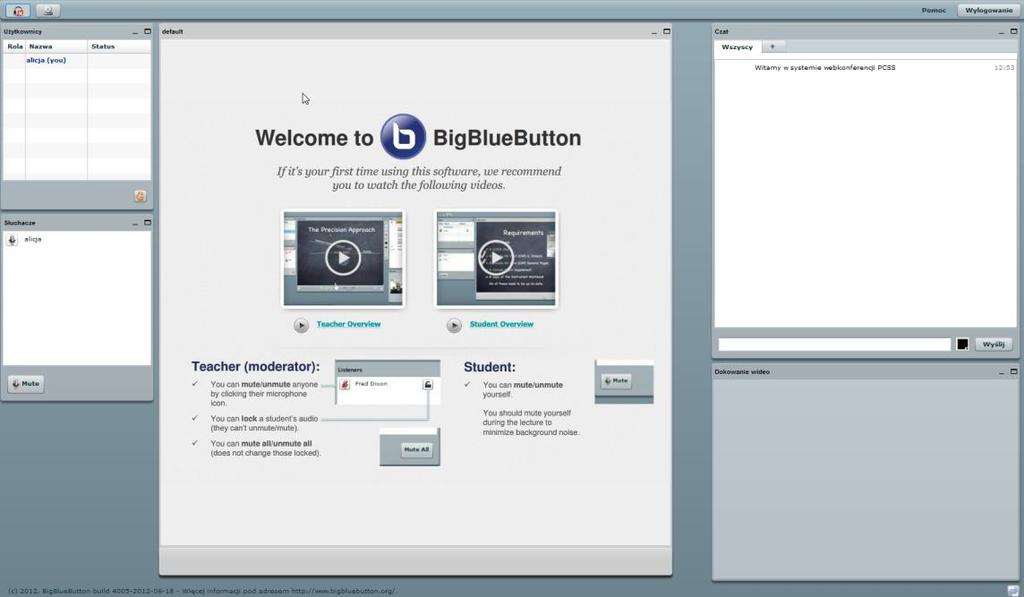Maximize the Dokowanie wideo panel
This screenshot has height=597, width=1024.
click(1014, 372)
